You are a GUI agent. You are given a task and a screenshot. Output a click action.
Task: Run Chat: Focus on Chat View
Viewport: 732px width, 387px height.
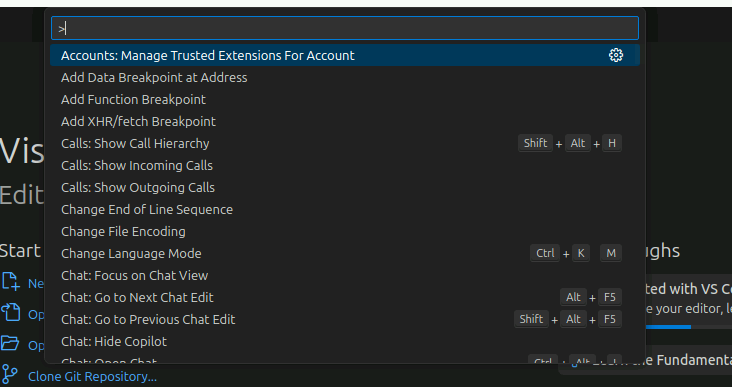click(345, 275)
